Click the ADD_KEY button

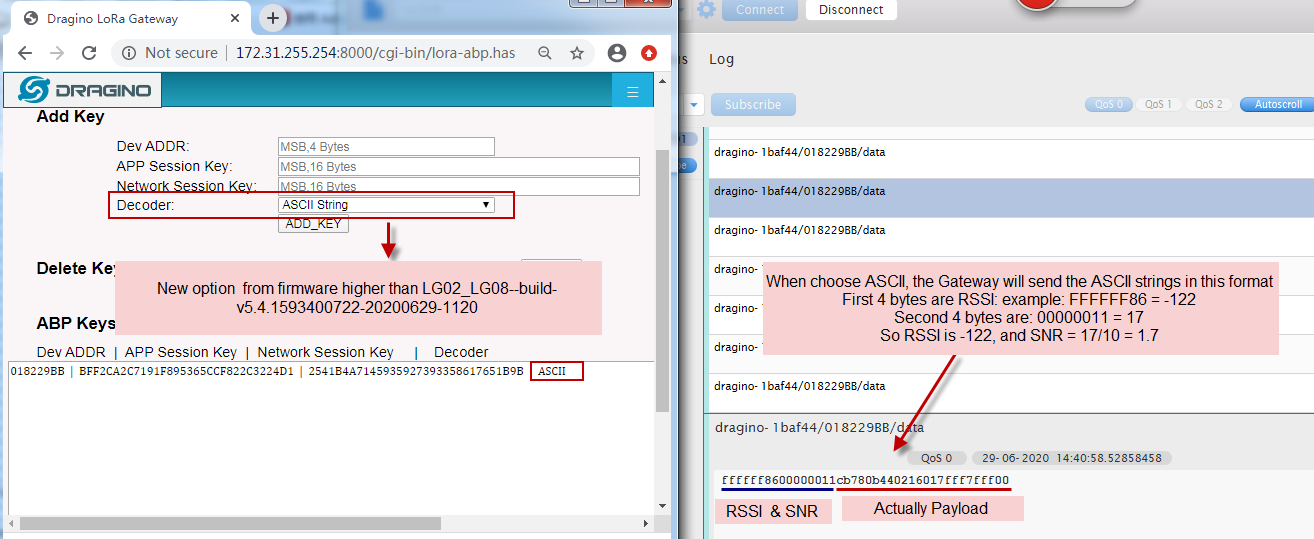313,224
